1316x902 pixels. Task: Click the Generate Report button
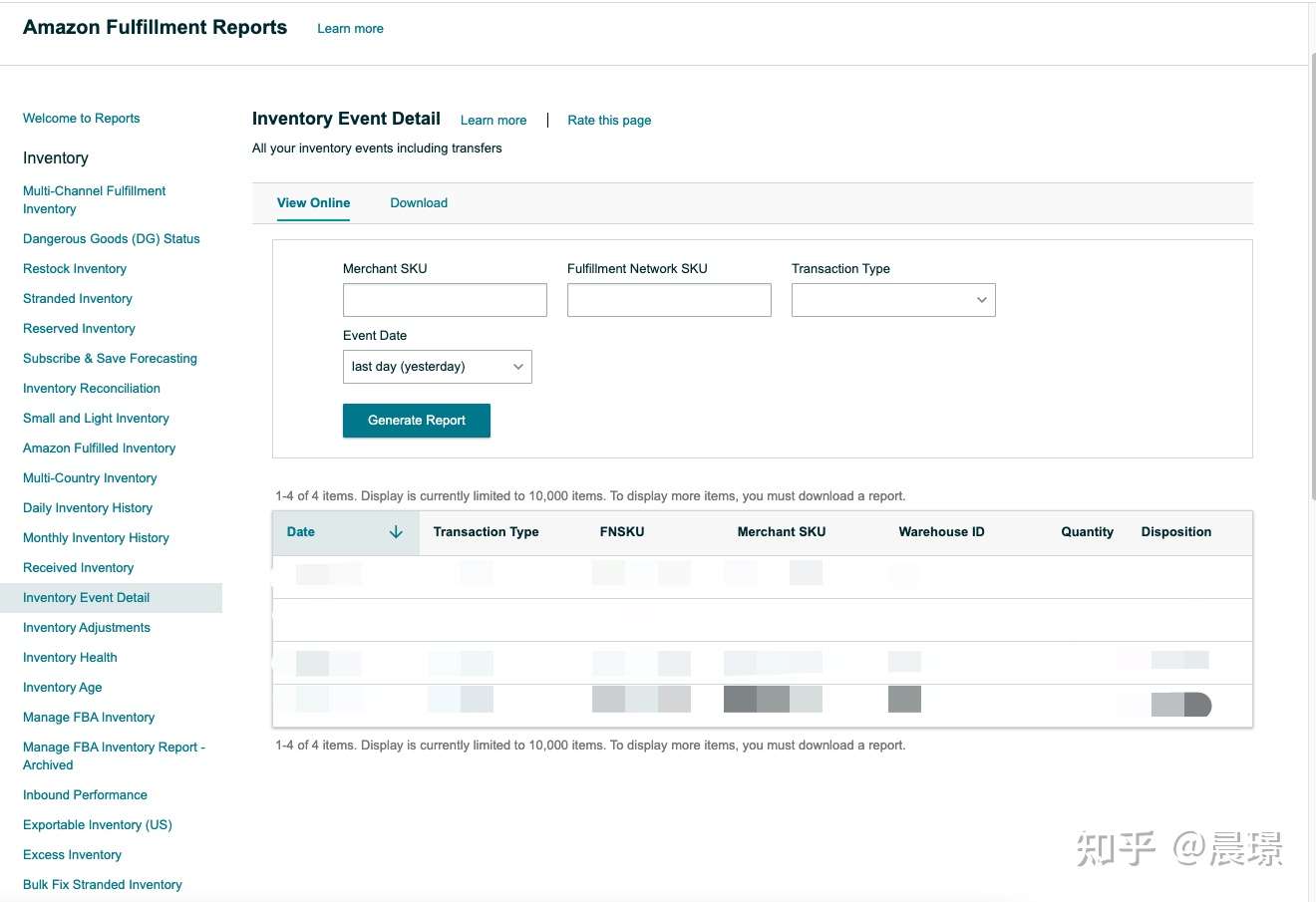pyautogui.click(x=417, y=421)
